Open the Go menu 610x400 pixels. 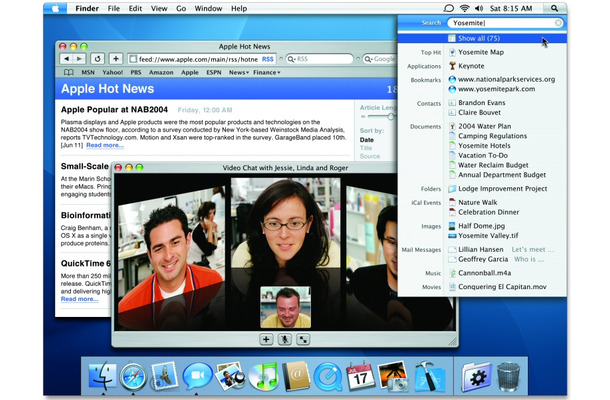(x=181, y=8)
